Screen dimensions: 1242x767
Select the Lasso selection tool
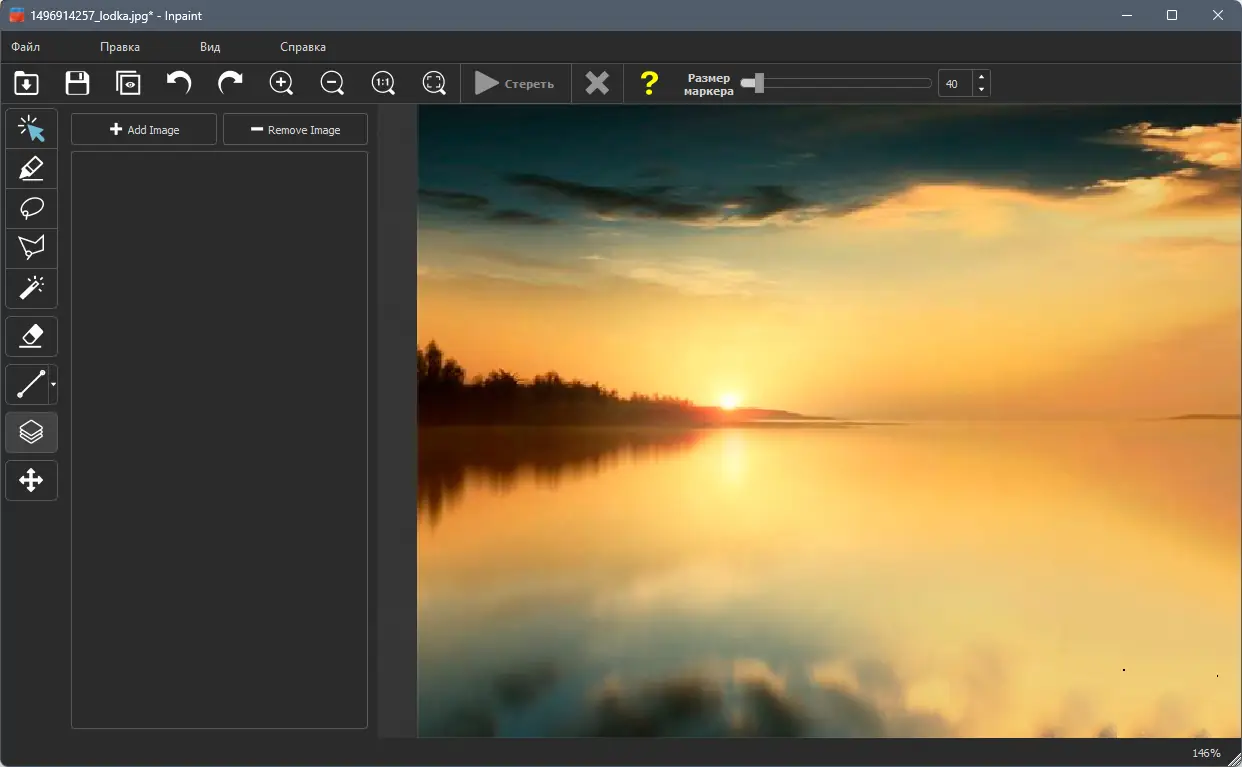pos(31,208)
